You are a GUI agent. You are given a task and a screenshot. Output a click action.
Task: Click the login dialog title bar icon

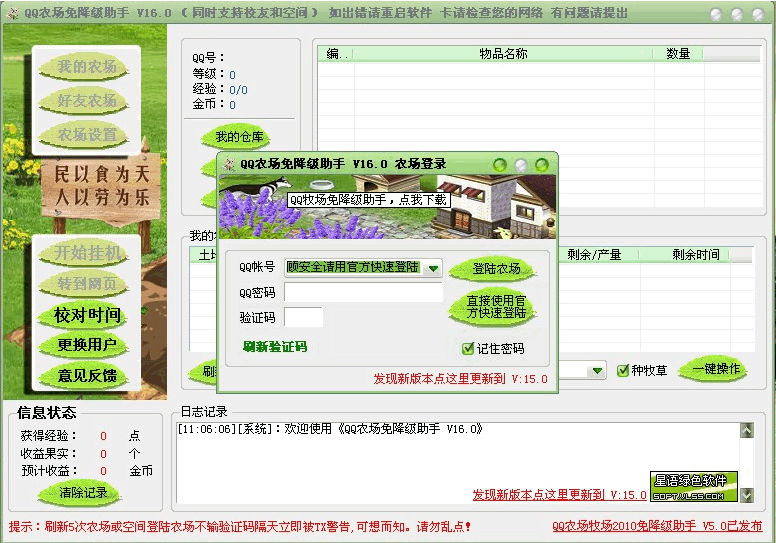(x=229, y=164)
